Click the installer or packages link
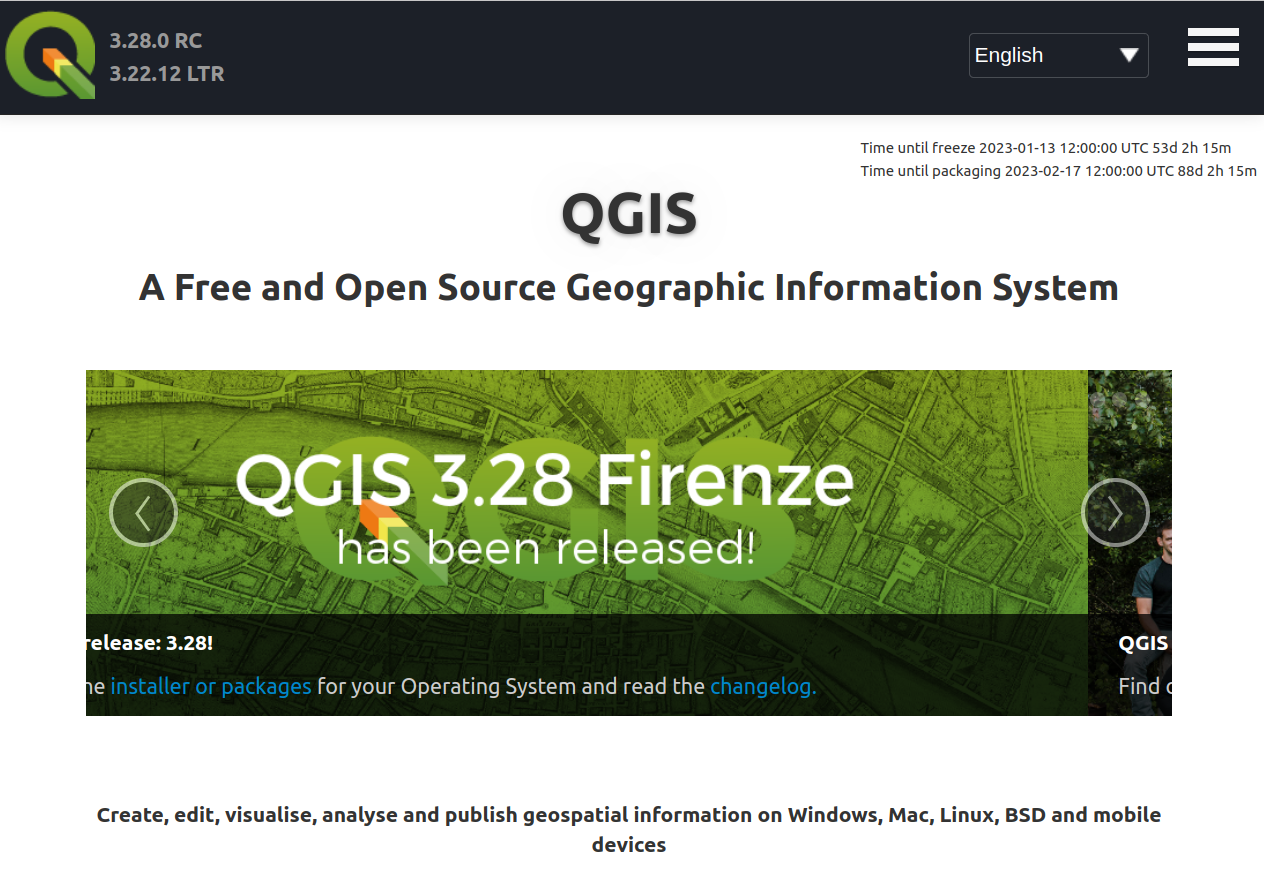This screenshot has height=874, width=1264. 211,686
